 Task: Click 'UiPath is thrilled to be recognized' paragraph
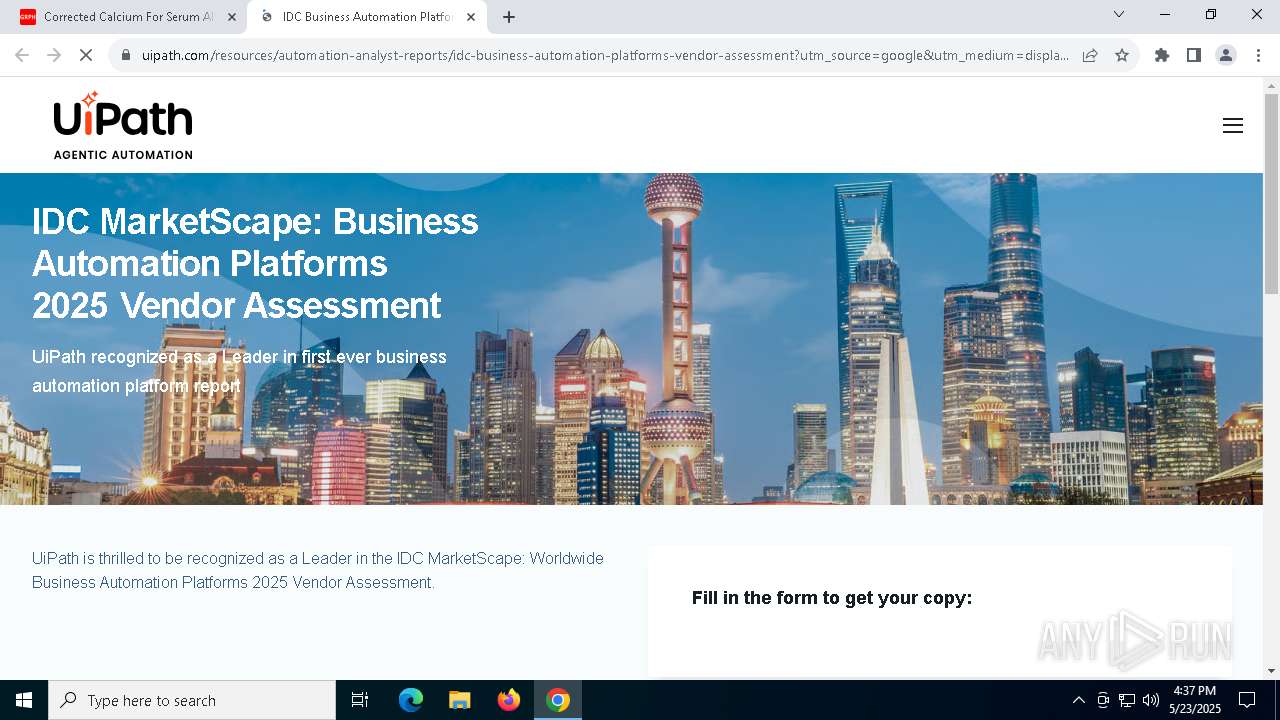coord(318,570)
